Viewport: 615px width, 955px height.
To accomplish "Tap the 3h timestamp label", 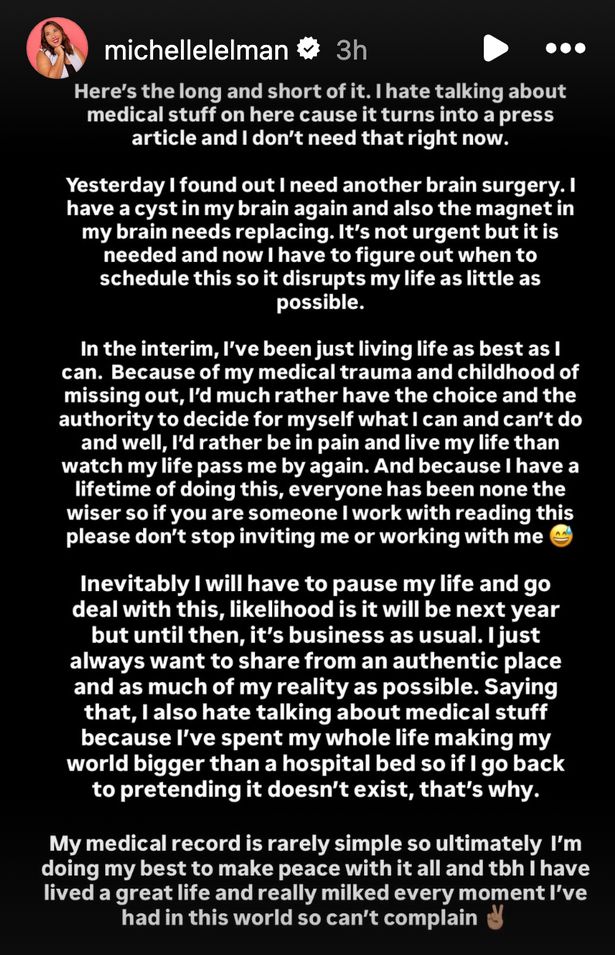I will click(351, 46).
